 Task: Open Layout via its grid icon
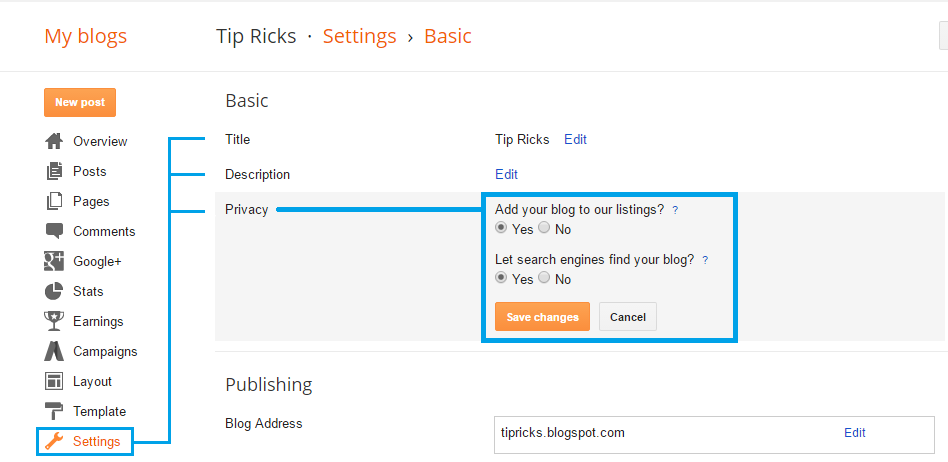pyautogui.click(x=54, y=382)
